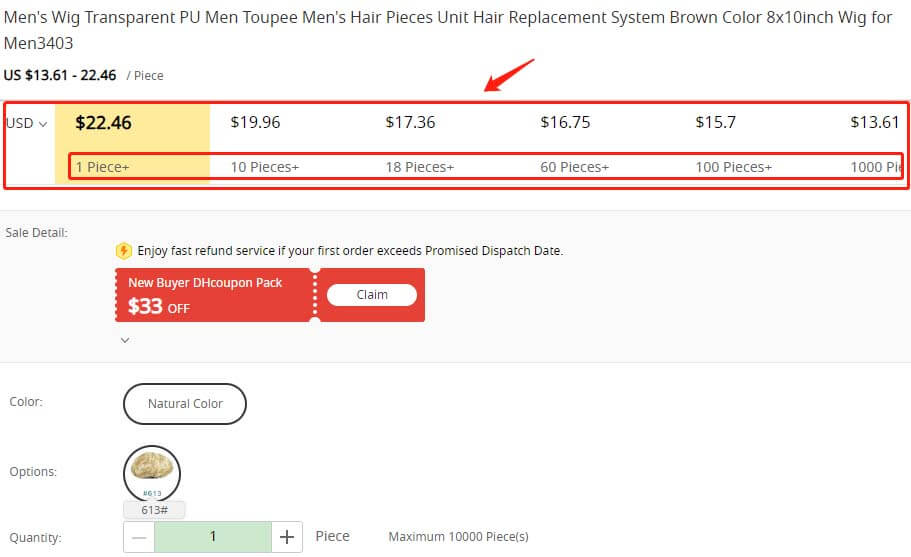Expand the chevron below the coupon pack
The height and width of the screenshot is (557, 911).
tap(125, 340)
